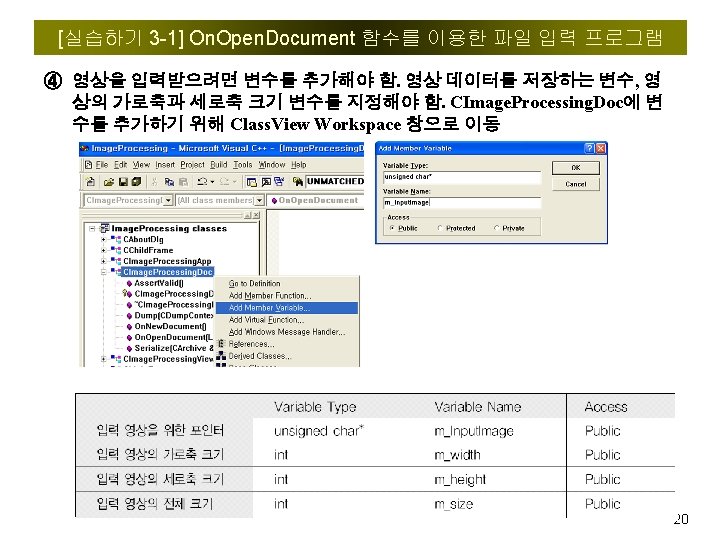Click the Window List toolbar icon
The width and height of the screenshot is (720, 540).
tap(279, 182)
